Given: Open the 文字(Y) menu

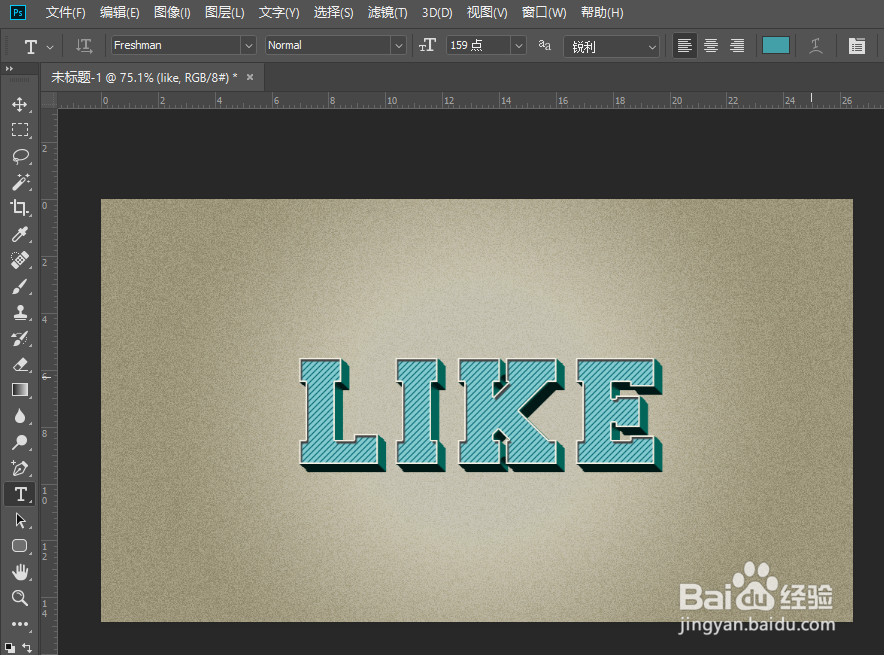Looking at the screenshot, I should pos(279,12).
